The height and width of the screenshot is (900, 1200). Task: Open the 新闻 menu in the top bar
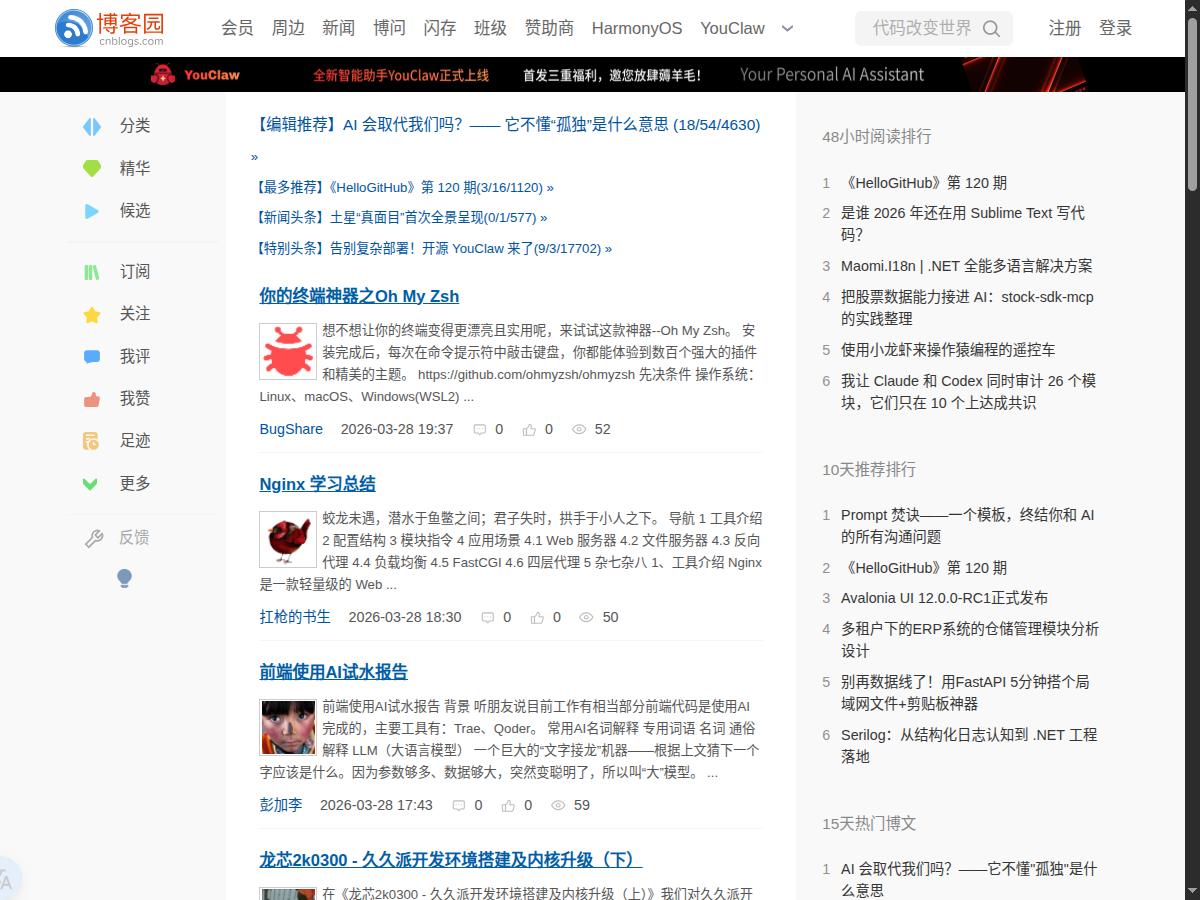tap(338, 29)
